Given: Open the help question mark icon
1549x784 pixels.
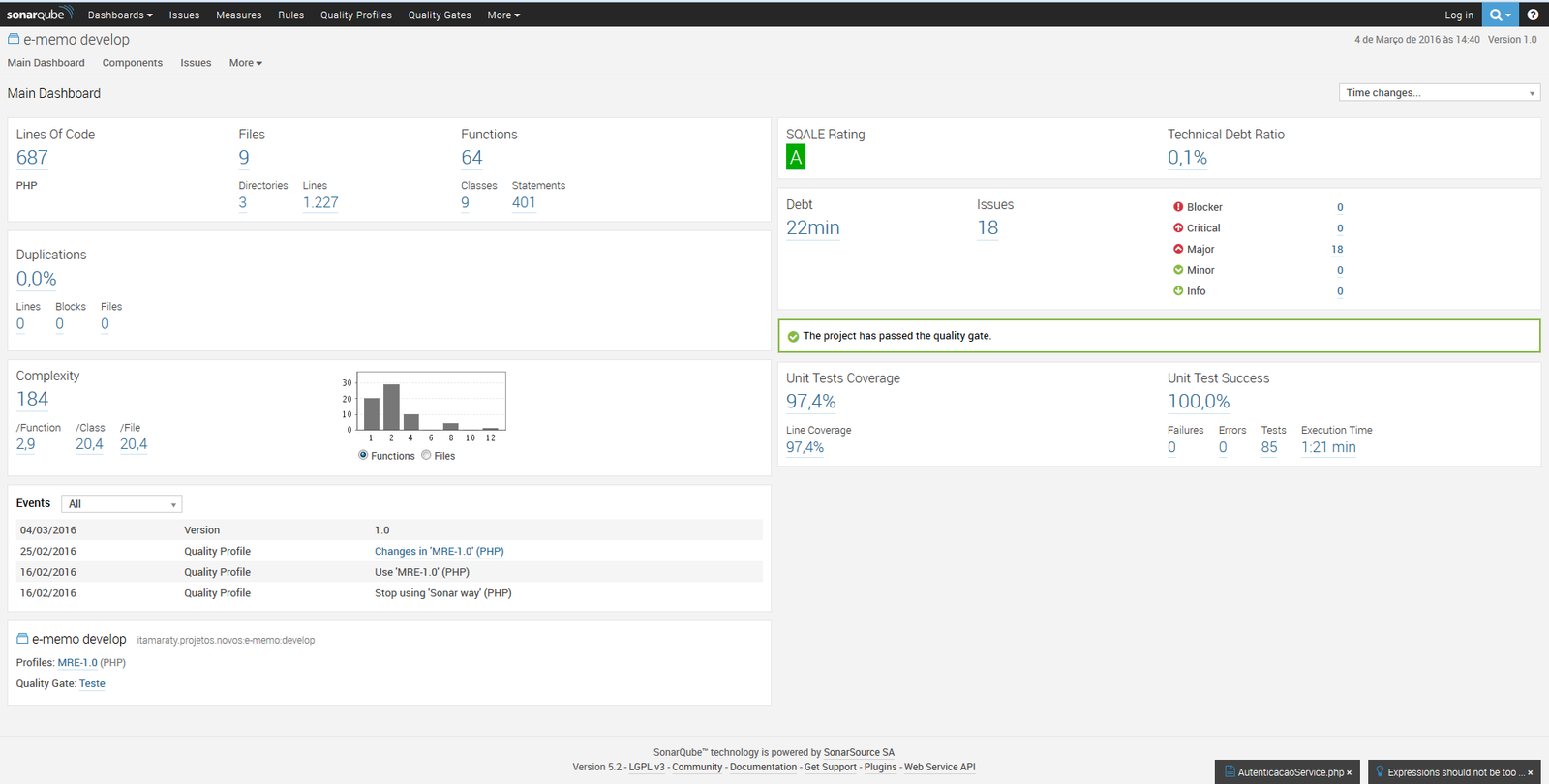Looking at the screenshot, I should (x=1533, y=15).
